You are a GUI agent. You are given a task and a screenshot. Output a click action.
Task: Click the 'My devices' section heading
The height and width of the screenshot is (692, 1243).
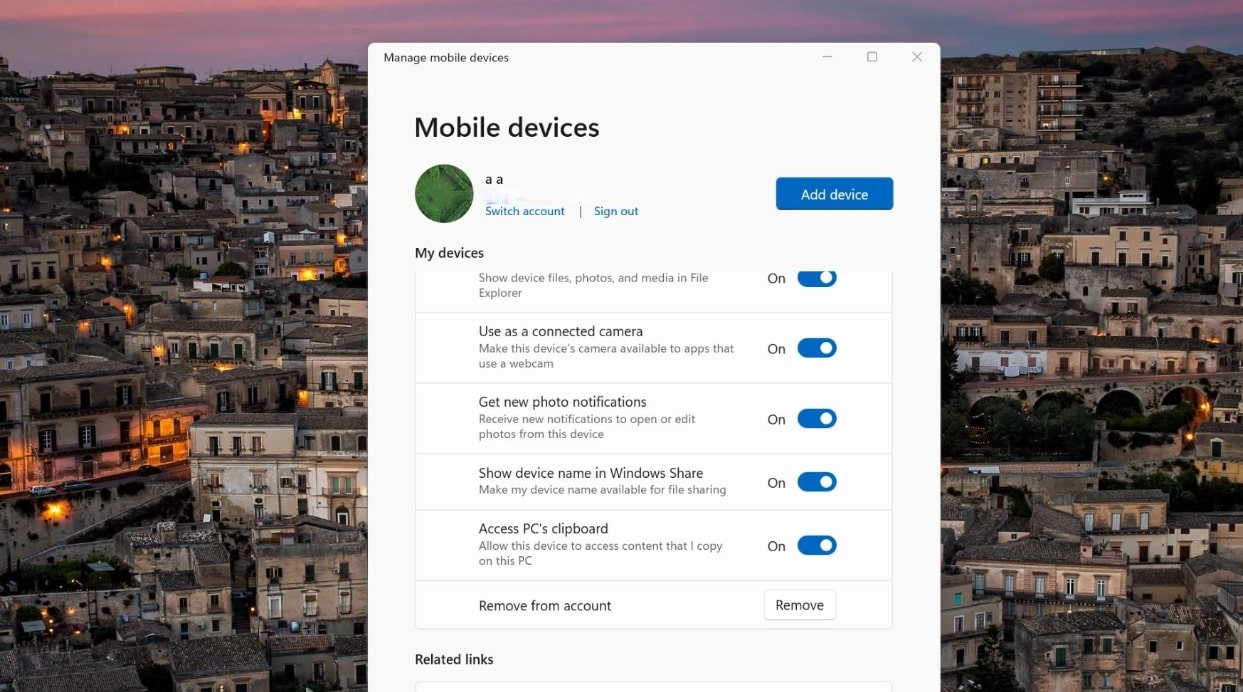point(449,253)
